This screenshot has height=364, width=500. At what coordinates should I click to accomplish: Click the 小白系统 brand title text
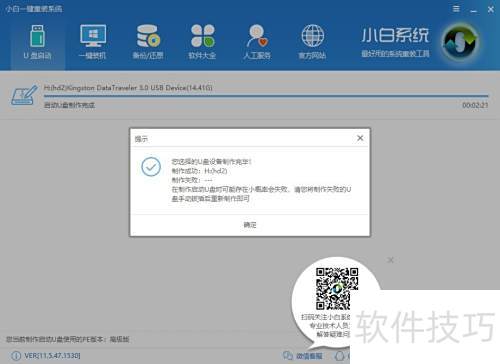pyautogui.click(x=395, y=35)
